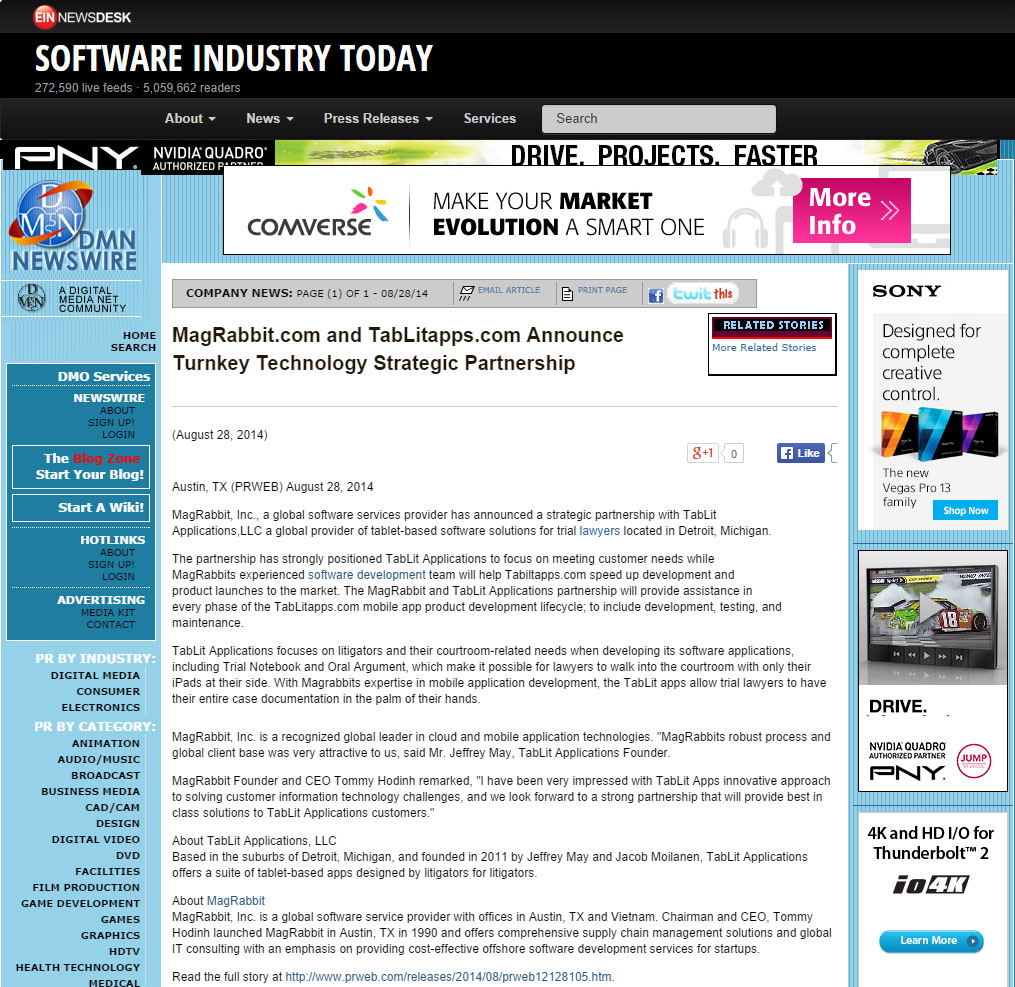Open the DIGITAL VIDEO category
Screen dimensions: 1015x987
pos(96,839)
